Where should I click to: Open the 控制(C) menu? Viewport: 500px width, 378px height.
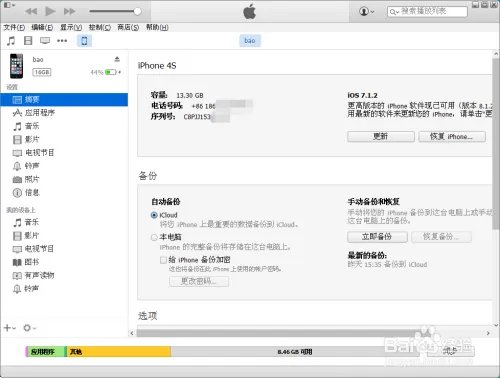(x=100, y=27)
